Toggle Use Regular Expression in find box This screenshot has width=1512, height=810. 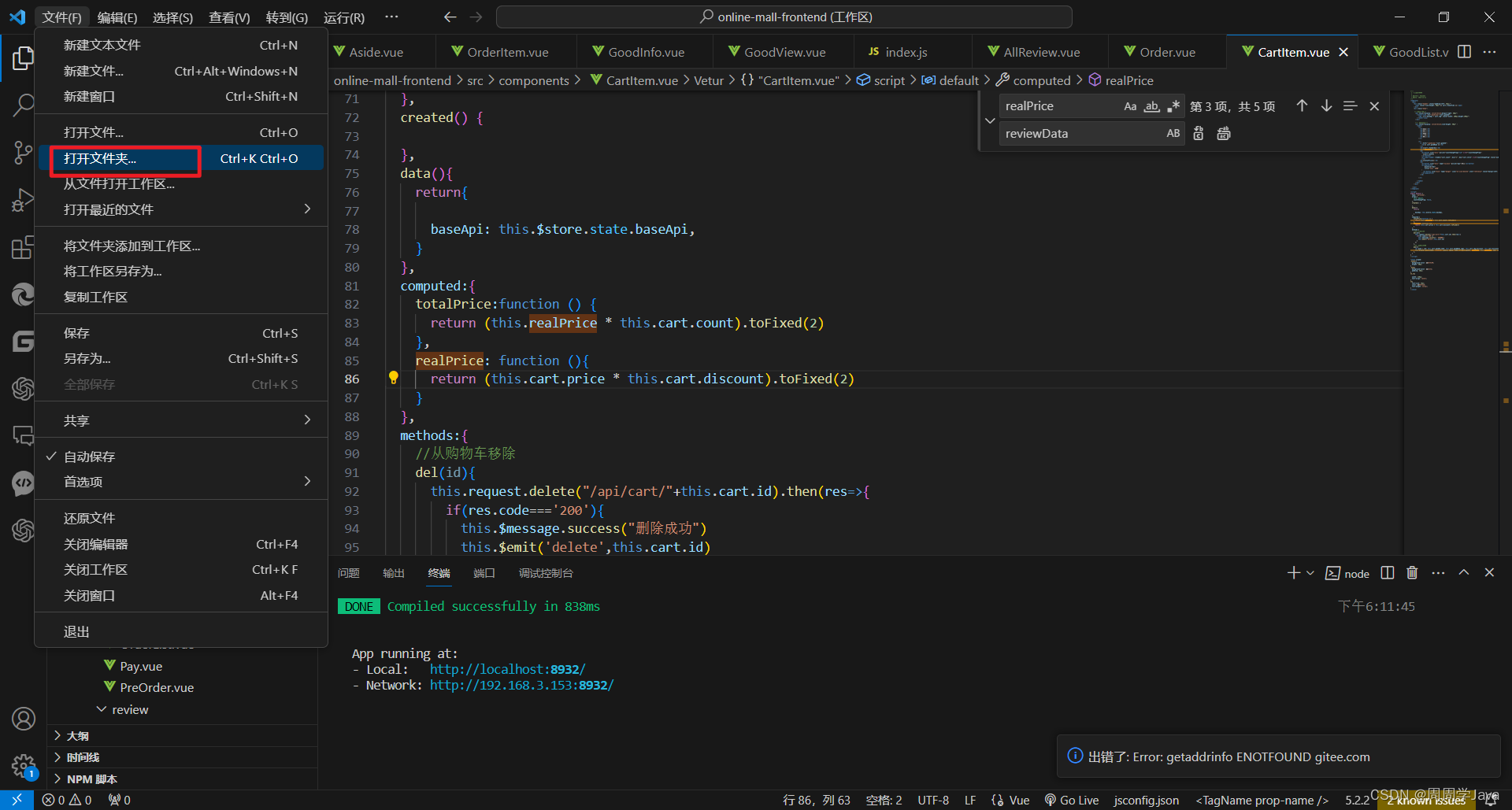[1173, 106]
